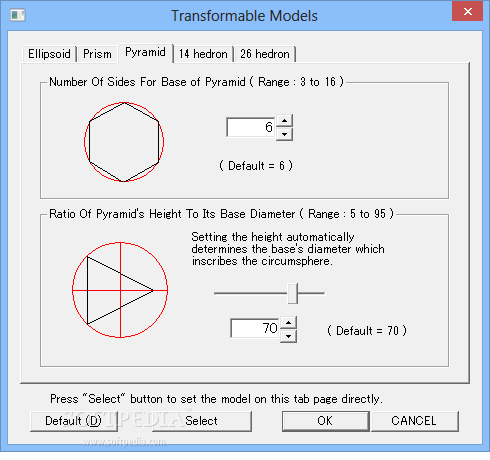Open the 26 hedron tab
The image size is (490, 460).
[265, 54]
